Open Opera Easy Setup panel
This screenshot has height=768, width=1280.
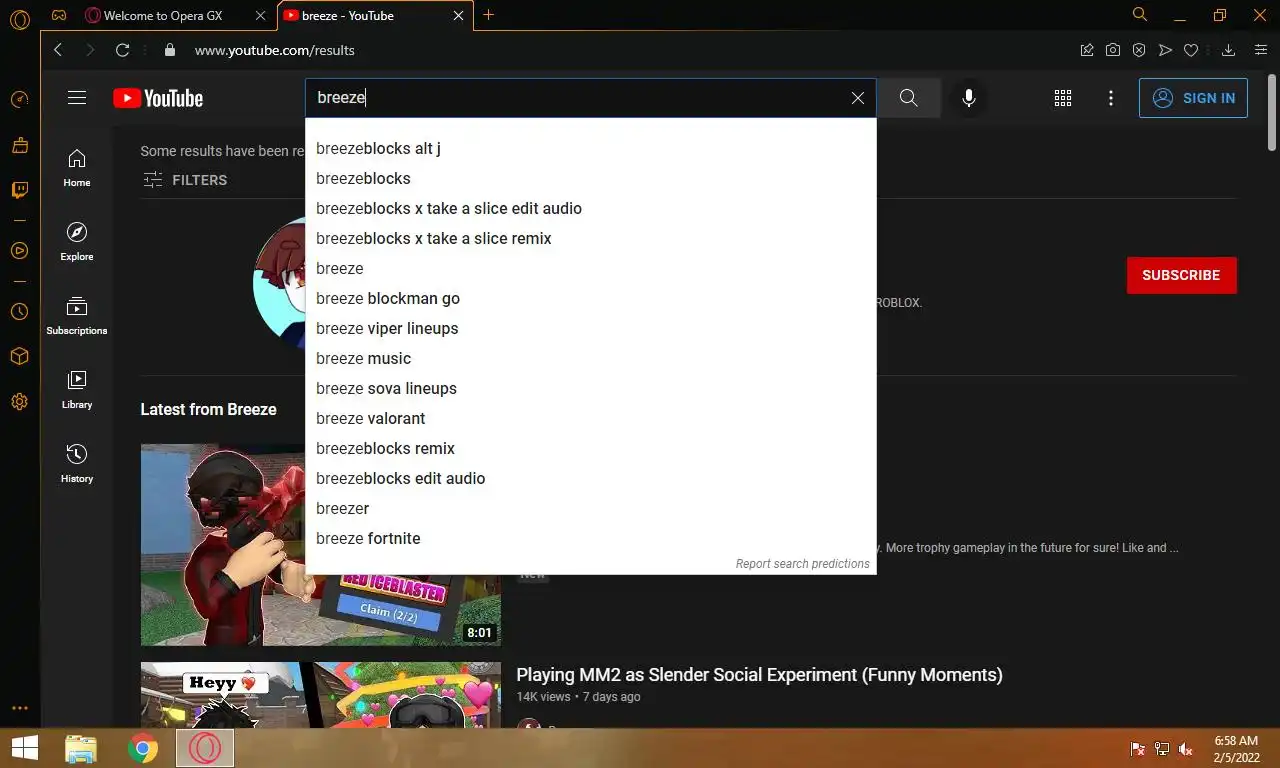click(x=1261, y=50)
